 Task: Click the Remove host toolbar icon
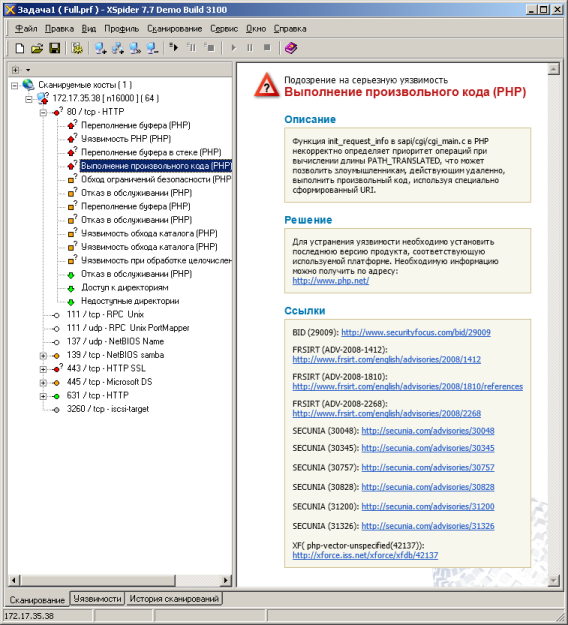(x=153, y=48)
